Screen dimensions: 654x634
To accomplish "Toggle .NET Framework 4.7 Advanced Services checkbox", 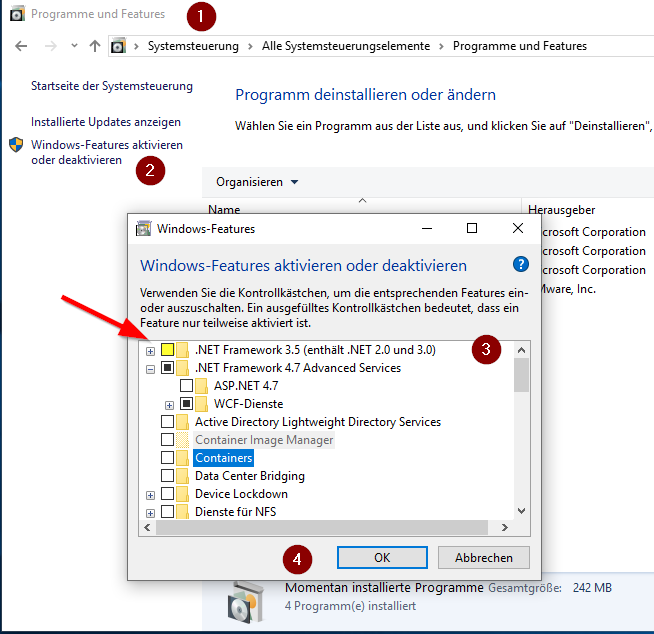I will click(167, 367).
